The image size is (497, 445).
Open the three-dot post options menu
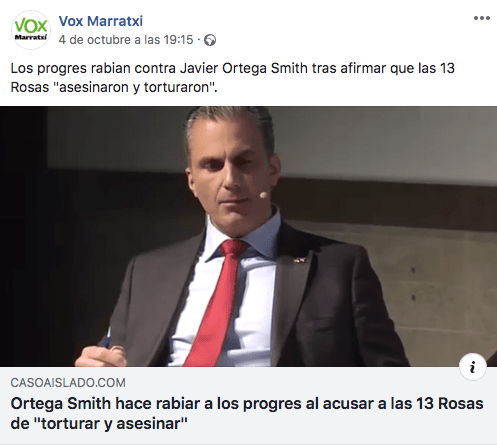[x=482, y=18]
